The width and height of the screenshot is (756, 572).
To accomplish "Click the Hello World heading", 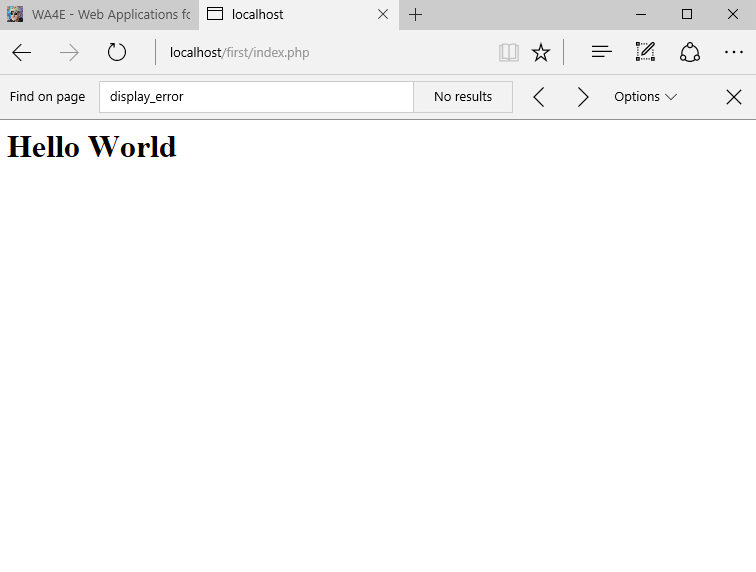I will 92,147.
